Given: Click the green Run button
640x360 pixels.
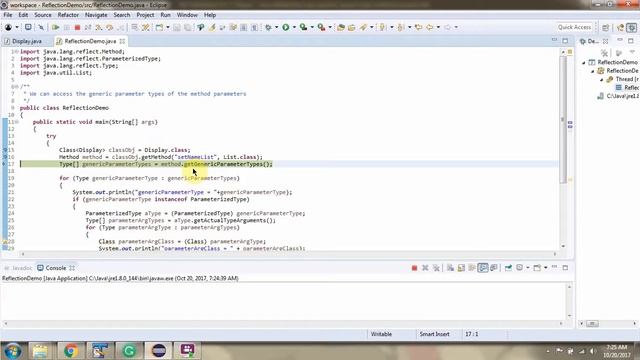Looking at the screenshot, I should pyautogui.click(x=286, y=27).
